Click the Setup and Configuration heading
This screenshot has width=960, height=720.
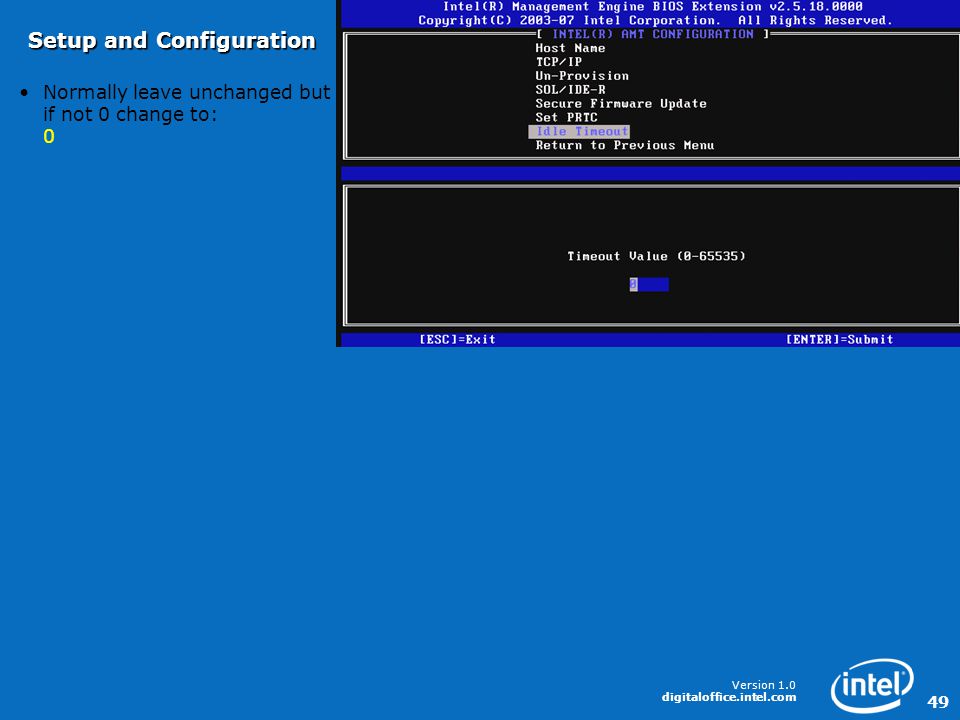[x=171, y=40]
